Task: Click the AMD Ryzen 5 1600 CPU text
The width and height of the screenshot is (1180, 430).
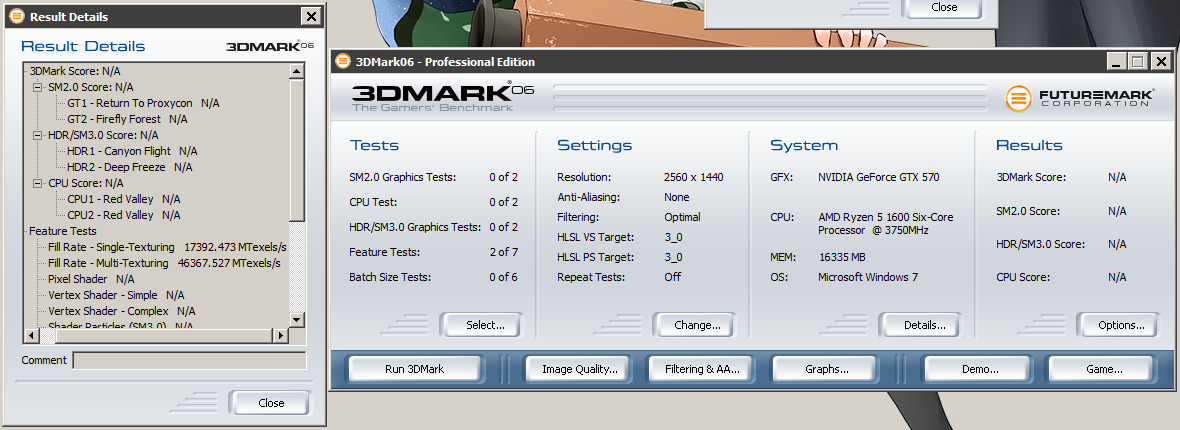Action: tap(886, 224)
